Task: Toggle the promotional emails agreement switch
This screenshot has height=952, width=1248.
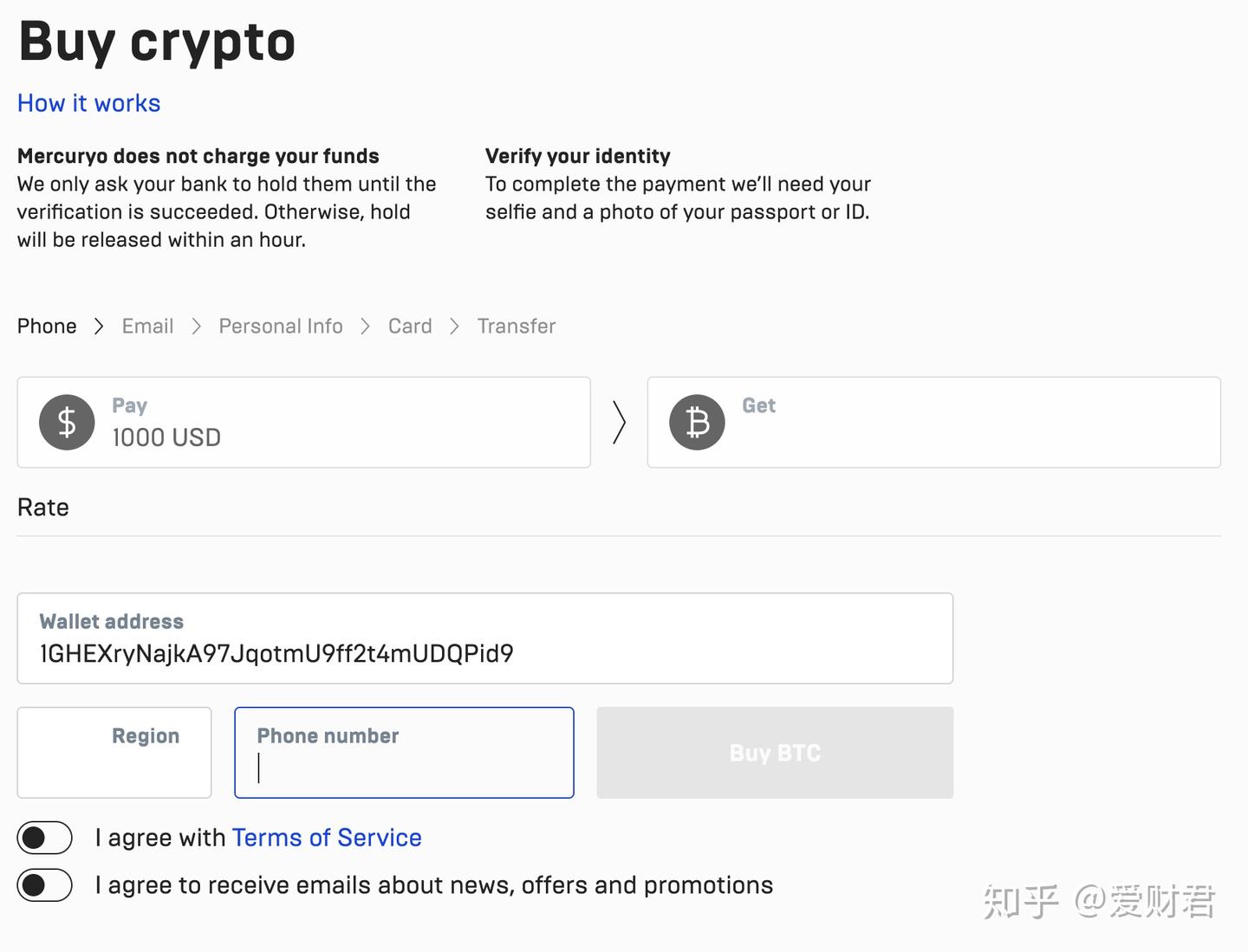Action: click(45, 885)
